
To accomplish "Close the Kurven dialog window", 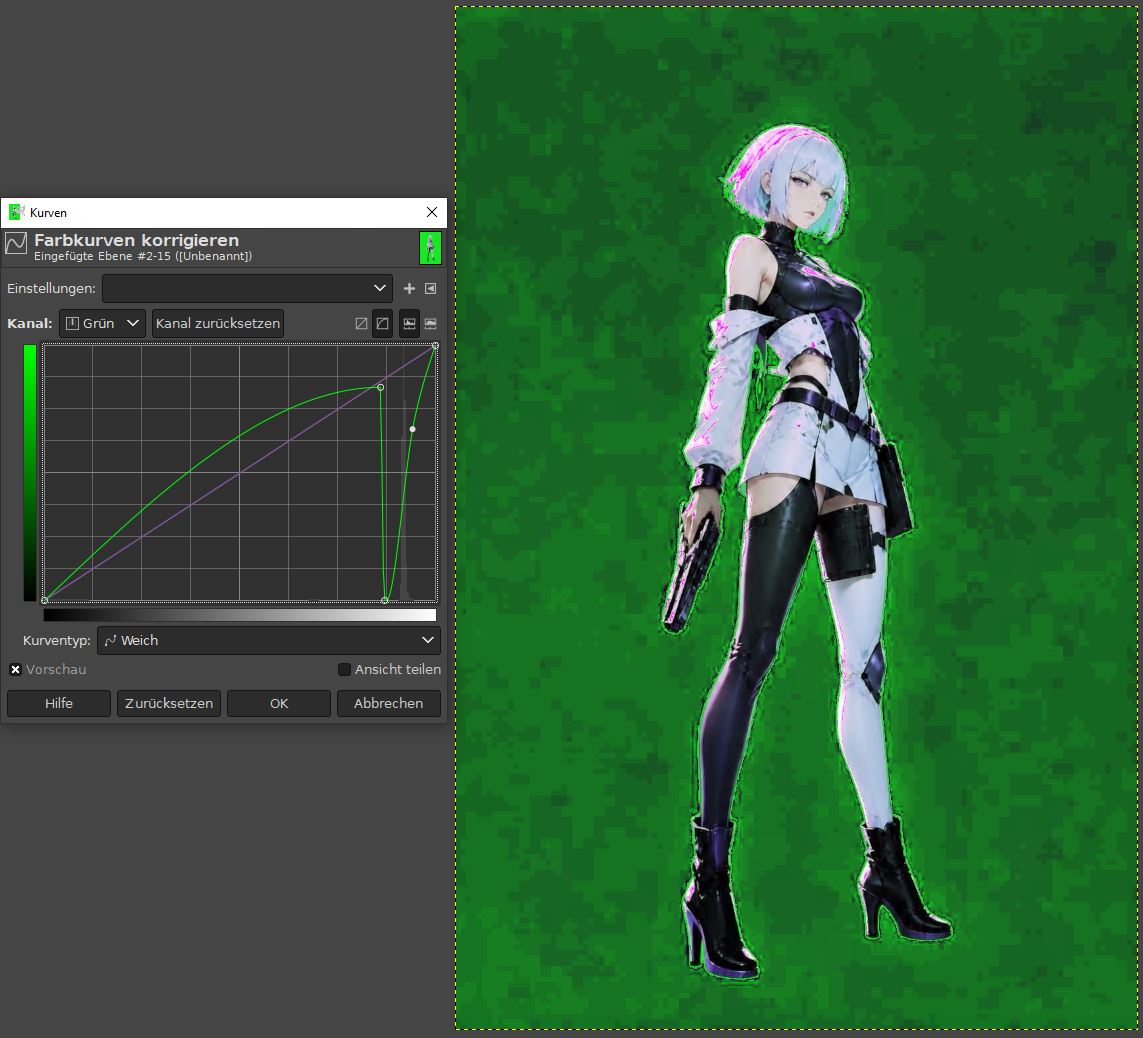I will click(432, 212).
